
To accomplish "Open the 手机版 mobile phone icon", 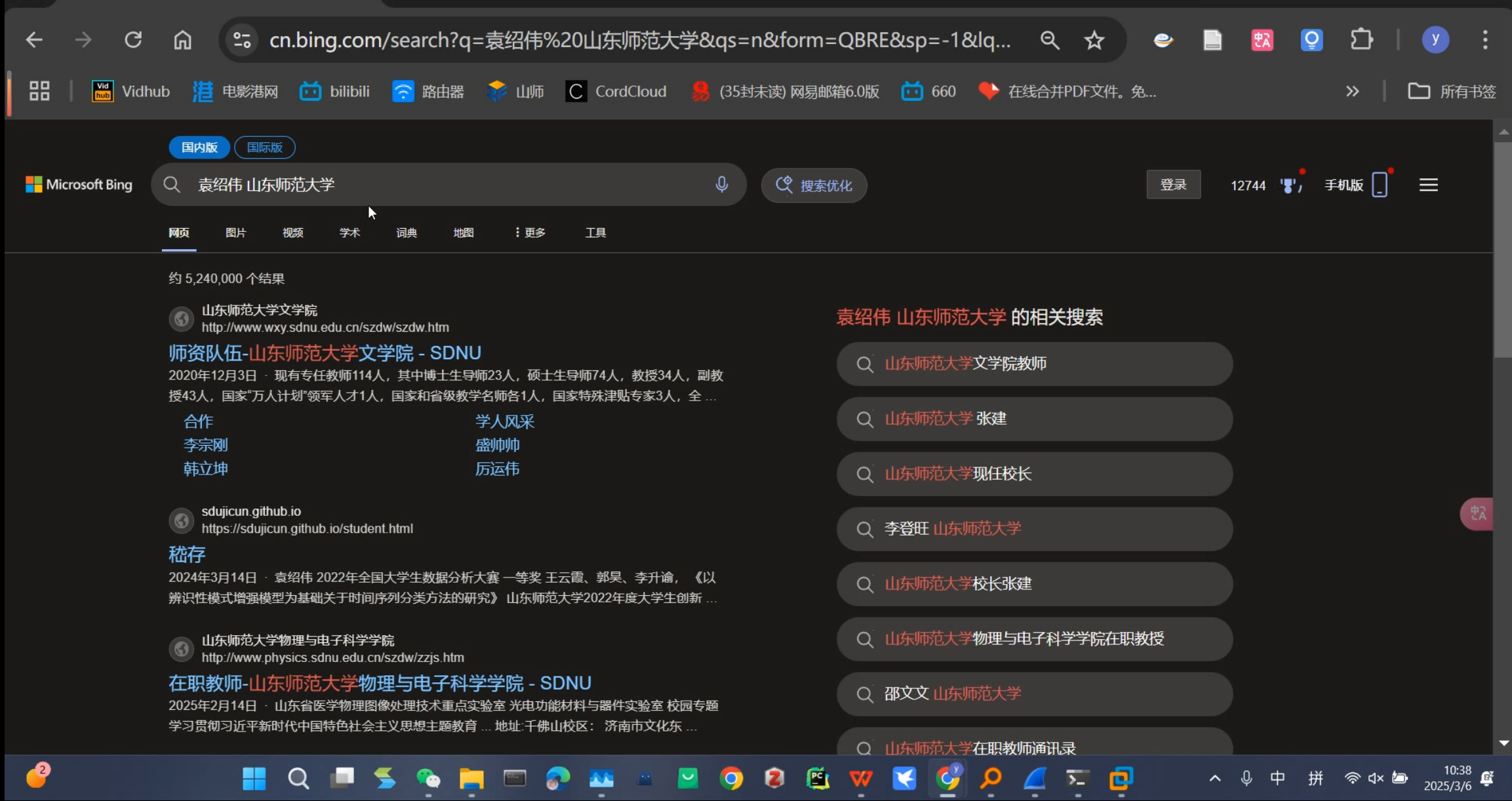I will click(x=1380, y=185).
